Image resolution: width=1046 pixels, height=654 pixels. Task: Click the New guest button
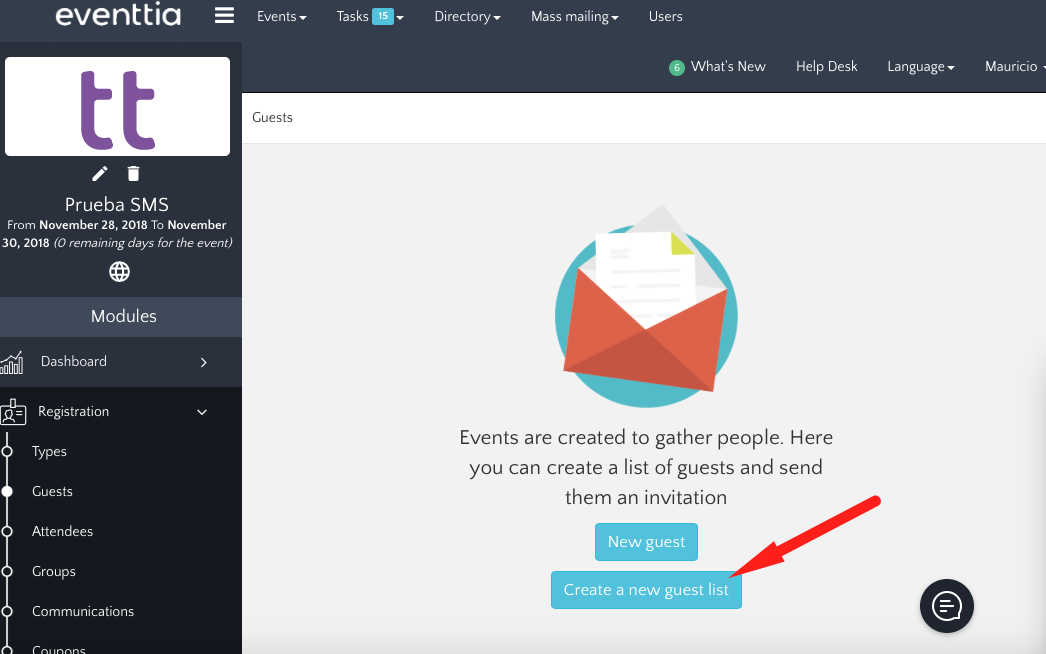coord(646,542)
